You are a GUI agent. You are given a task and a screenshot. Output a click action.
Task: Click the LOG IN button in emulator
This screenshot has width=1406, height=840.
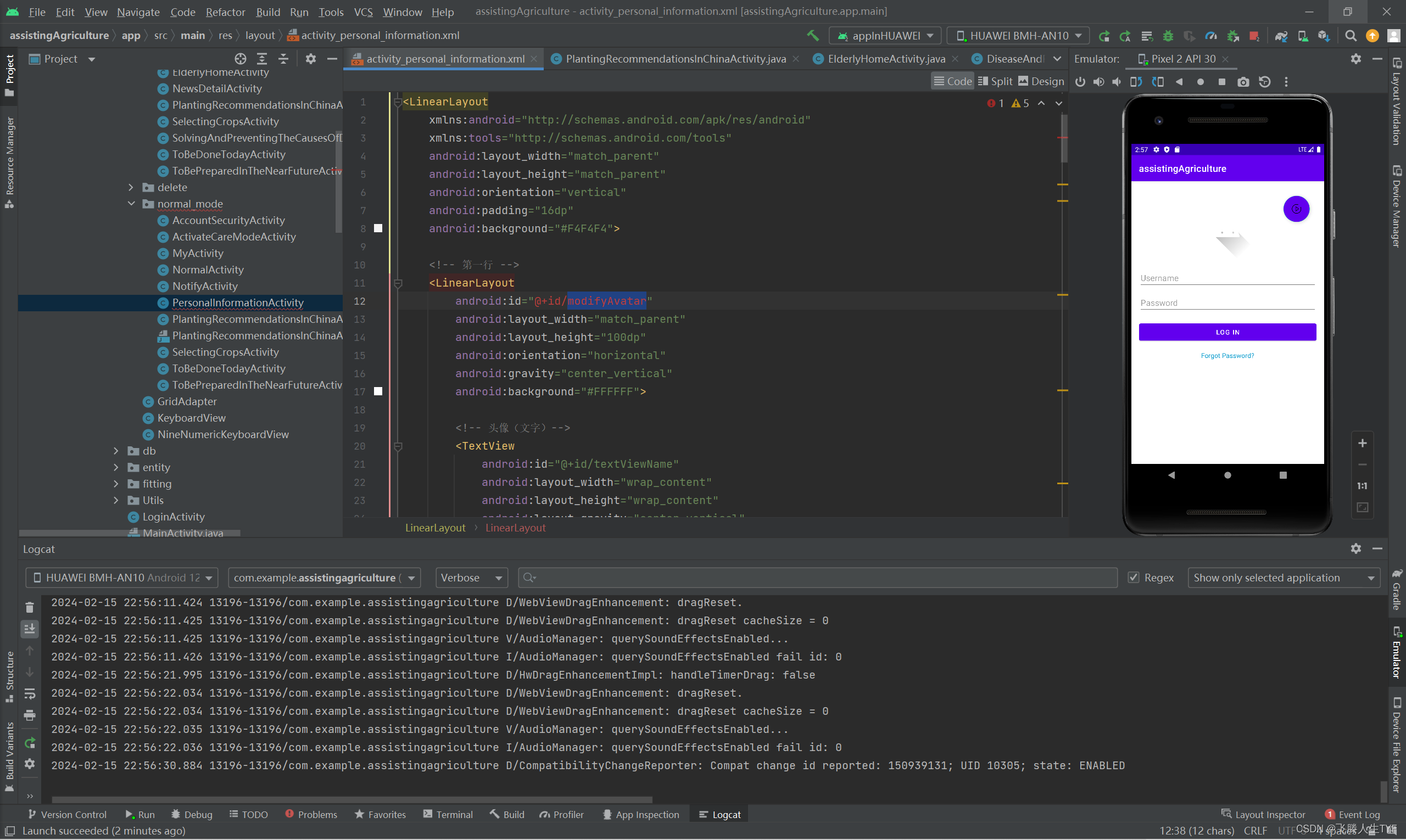coord(1227,332)
